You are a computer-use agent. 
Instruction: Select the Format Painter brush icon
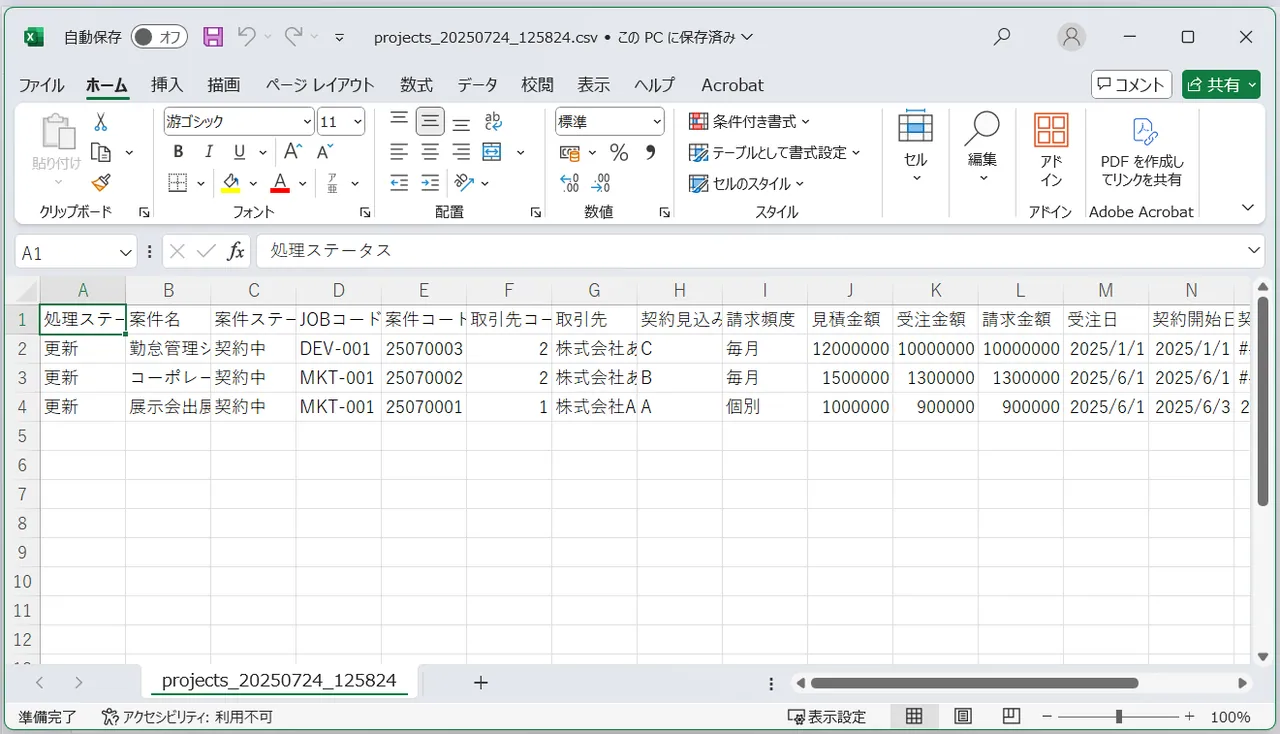click(x=100, y=183)
